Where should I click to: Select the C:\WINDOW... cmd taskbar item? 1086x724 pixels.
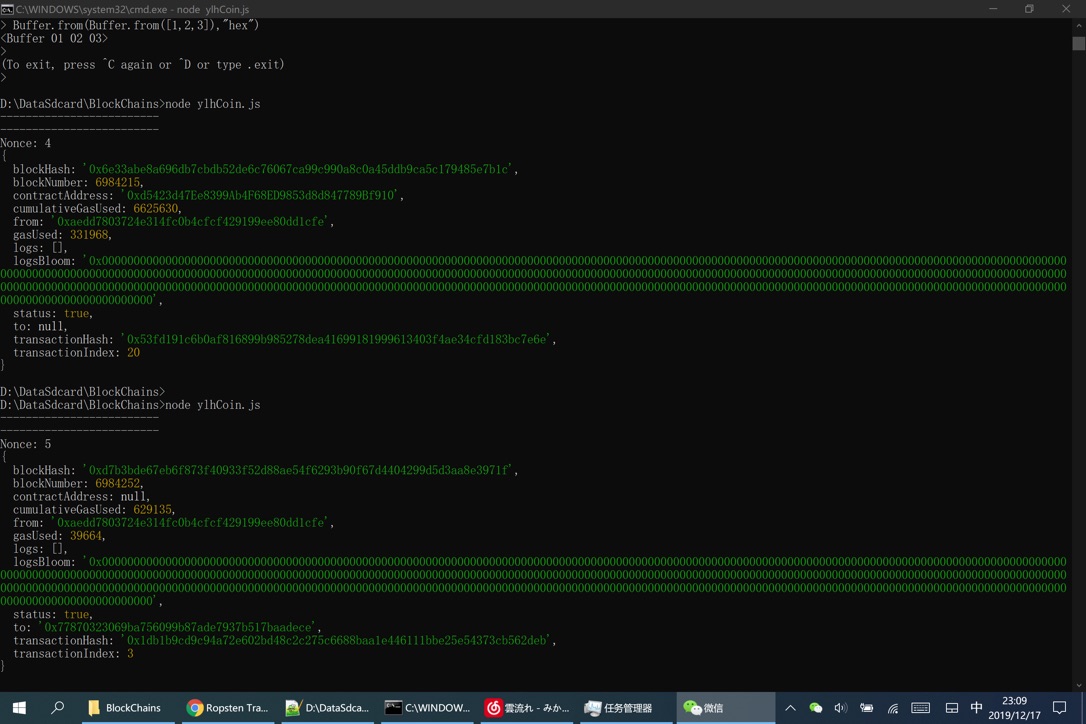coord(427,707)
